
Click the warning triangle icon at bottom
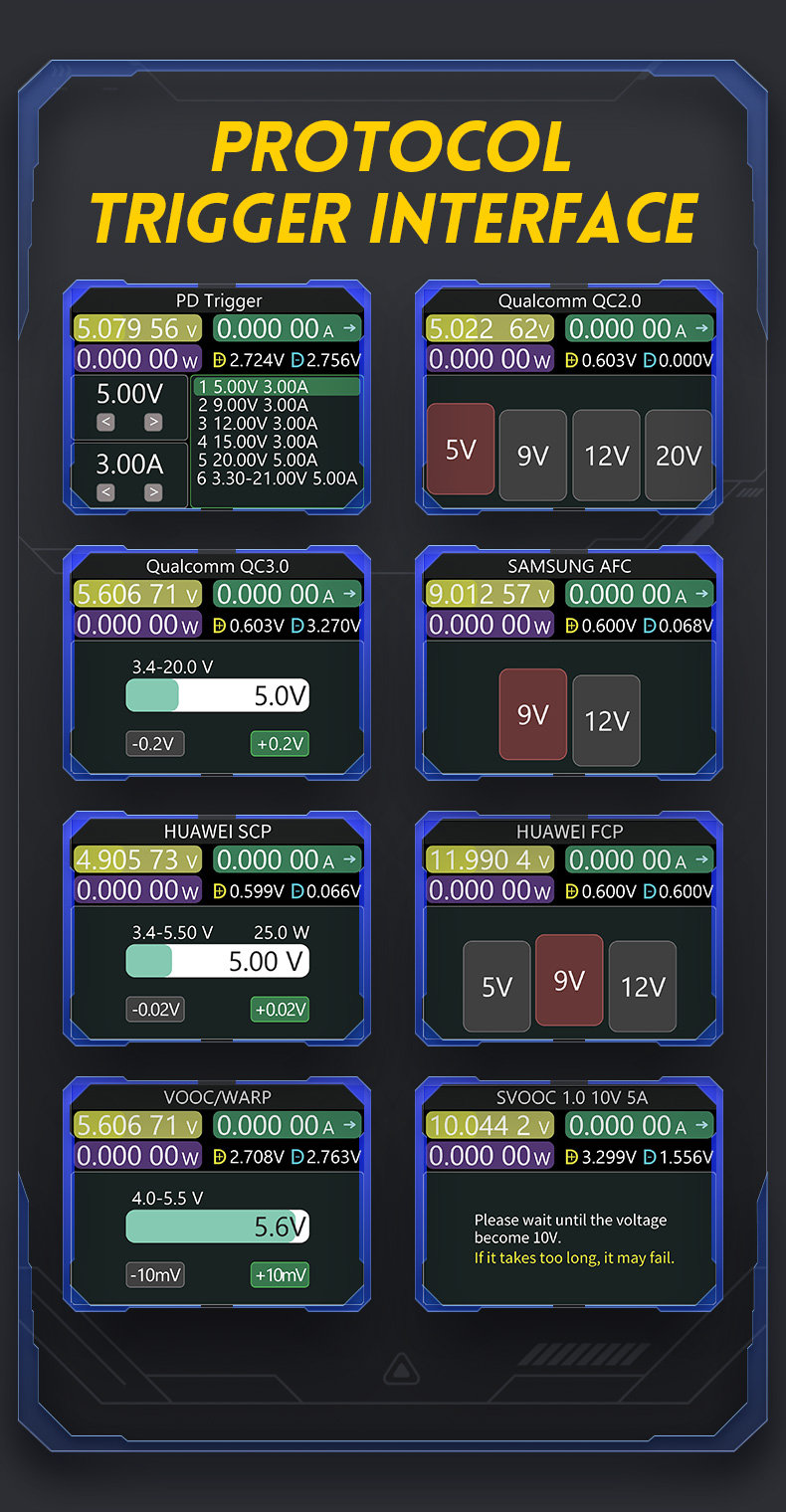[401, 1368]
